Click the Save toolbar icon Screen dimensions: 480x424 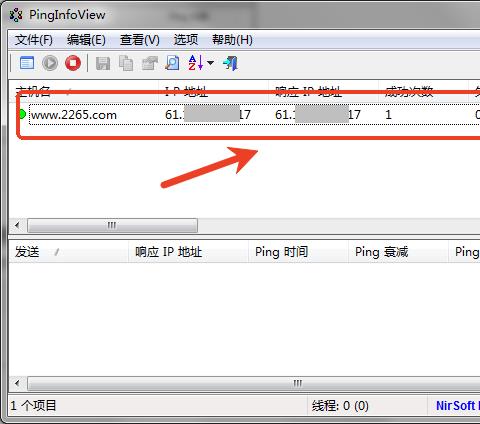103,63
